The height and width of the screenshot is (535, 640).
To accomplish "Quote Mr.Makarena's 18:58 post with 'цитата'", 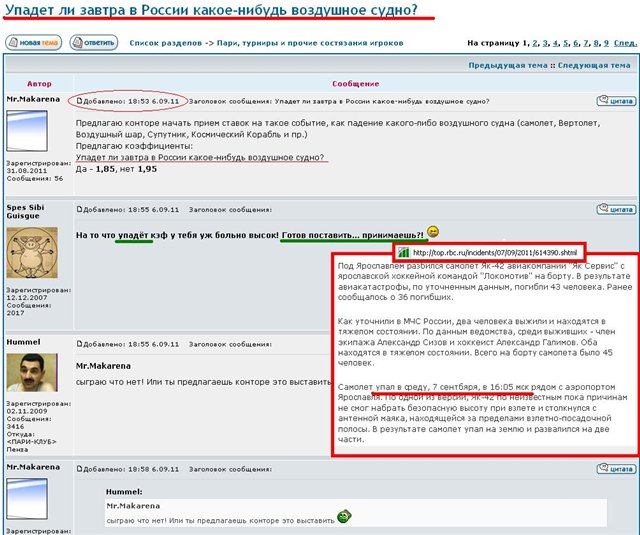I will (x=616, y=469).
